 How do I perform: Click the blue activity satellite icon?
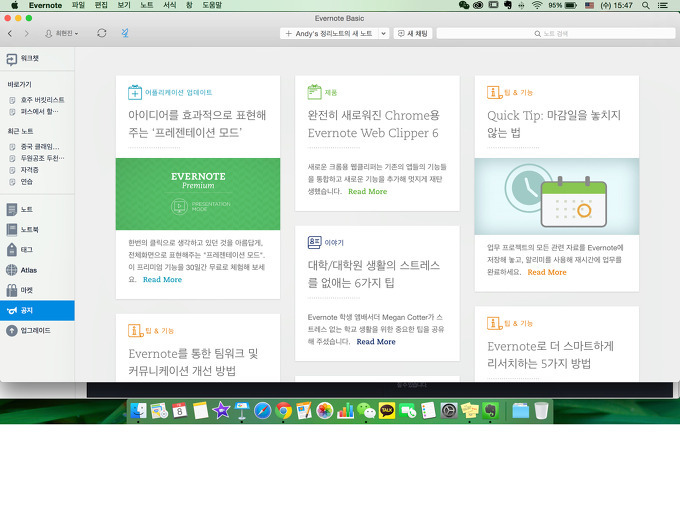pyautogui.click(x=125, y=33)
